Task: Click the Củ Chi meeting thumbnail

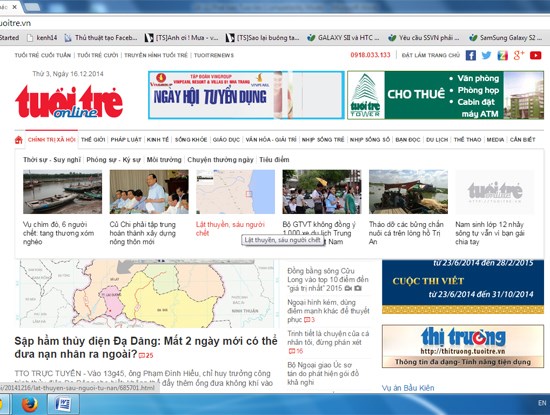Action: point(149,192)
